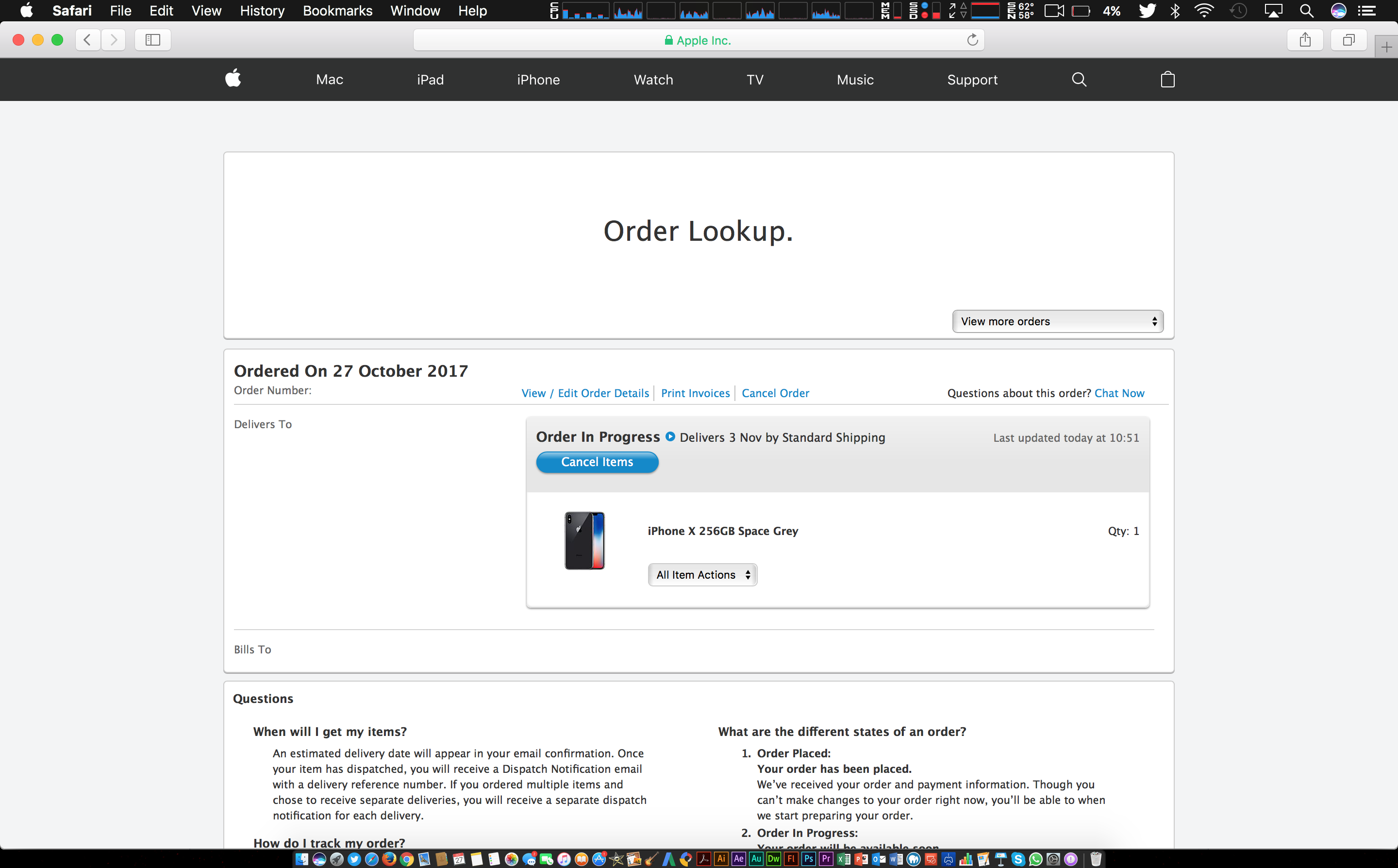The image size is (1398, 868).
Task: Open WhatsApp from the Dock
Action: (x=1036, y=859)
